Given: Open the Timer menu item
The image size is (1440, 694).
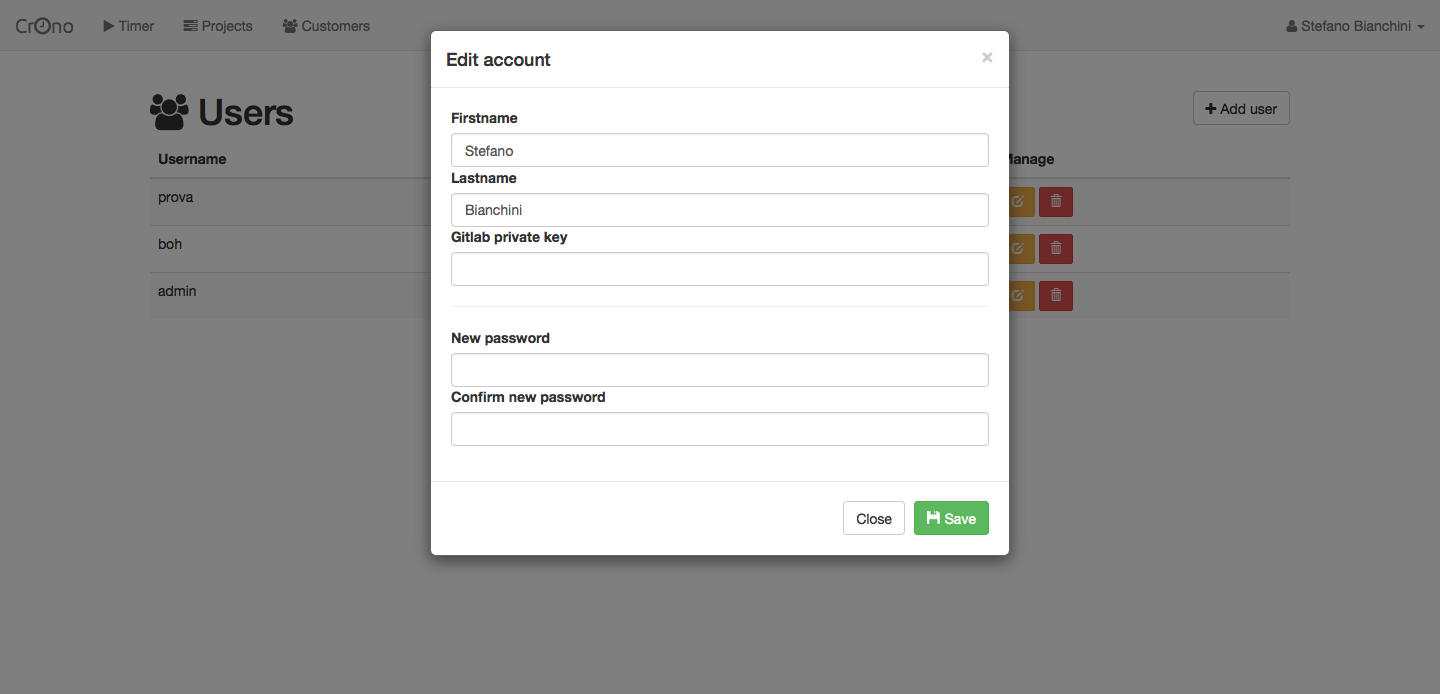Looking at the screenshot, I should pos(128,26).
